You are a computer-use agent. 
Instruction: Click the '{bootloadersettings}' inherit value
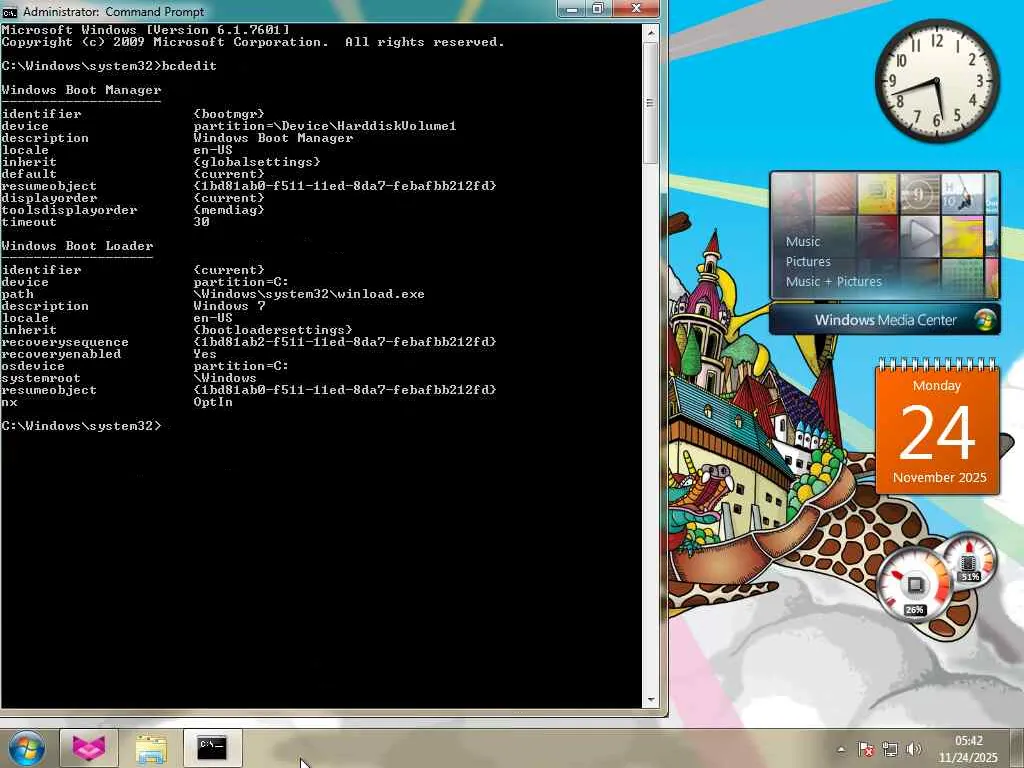pos(273,330)
